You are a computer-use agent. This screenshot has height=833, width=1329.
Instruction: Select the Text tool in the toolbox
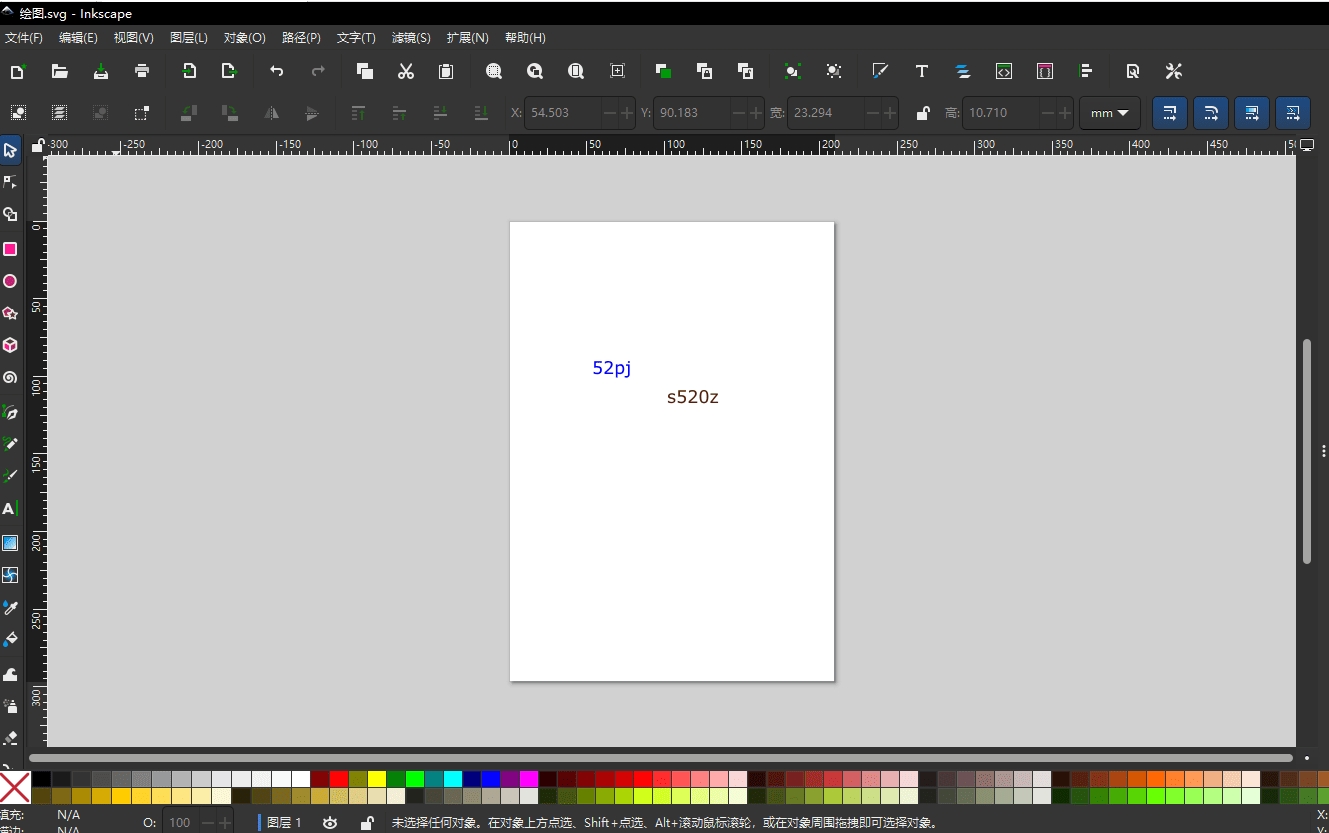coord(10,509)
